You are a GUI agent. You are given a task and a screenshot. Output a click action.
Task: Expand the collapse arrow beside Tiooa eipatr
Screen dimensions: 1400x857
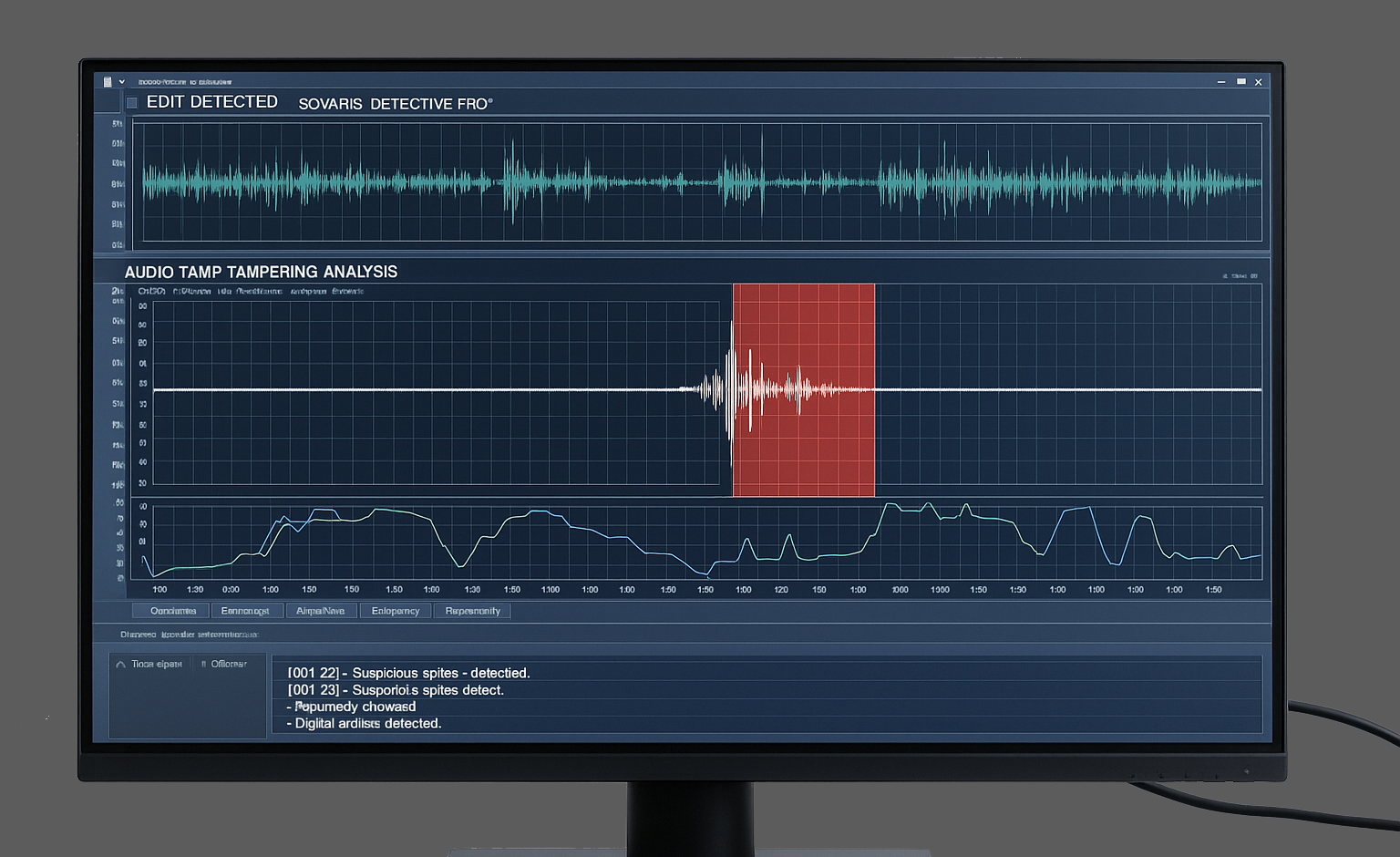click(119, 663)
